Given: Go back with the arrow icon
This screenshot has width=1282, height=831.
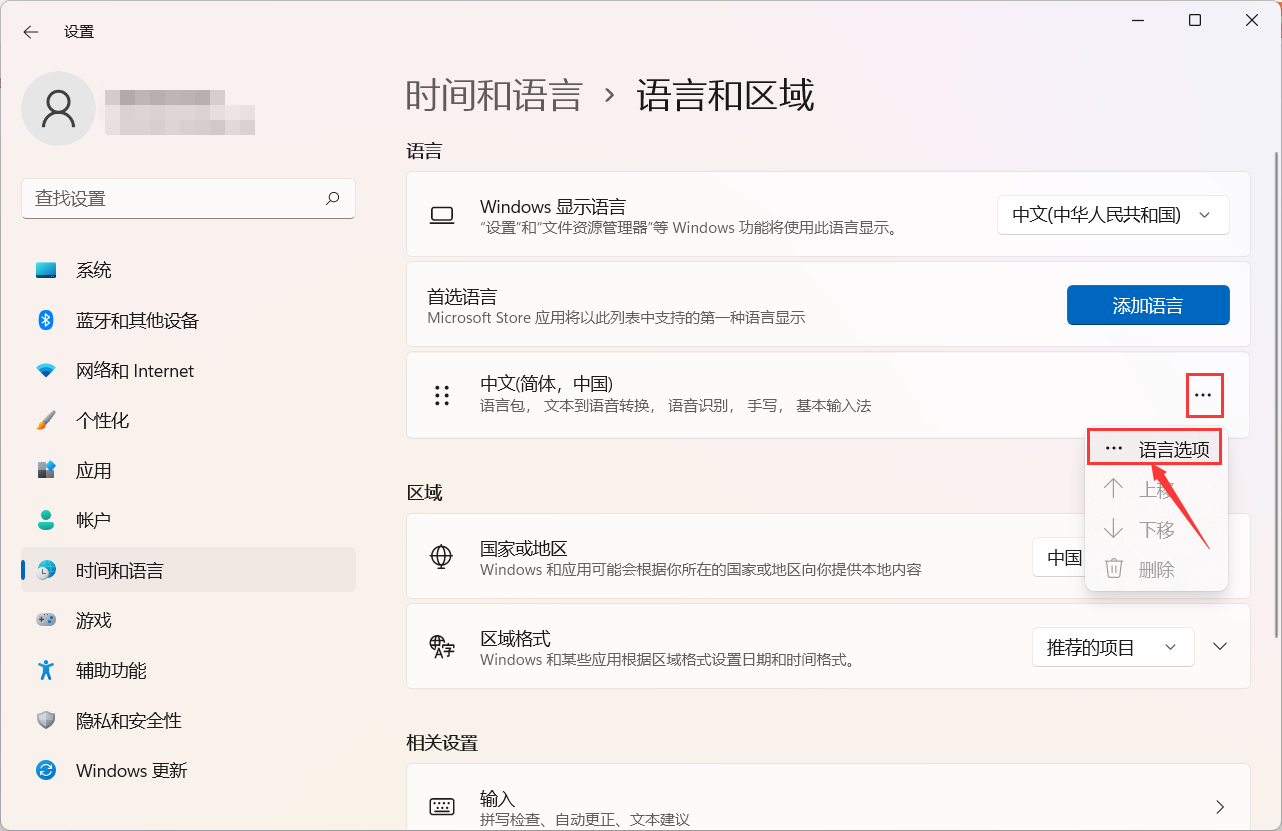Looking at the screenshot, I should (x=31, y=32).
